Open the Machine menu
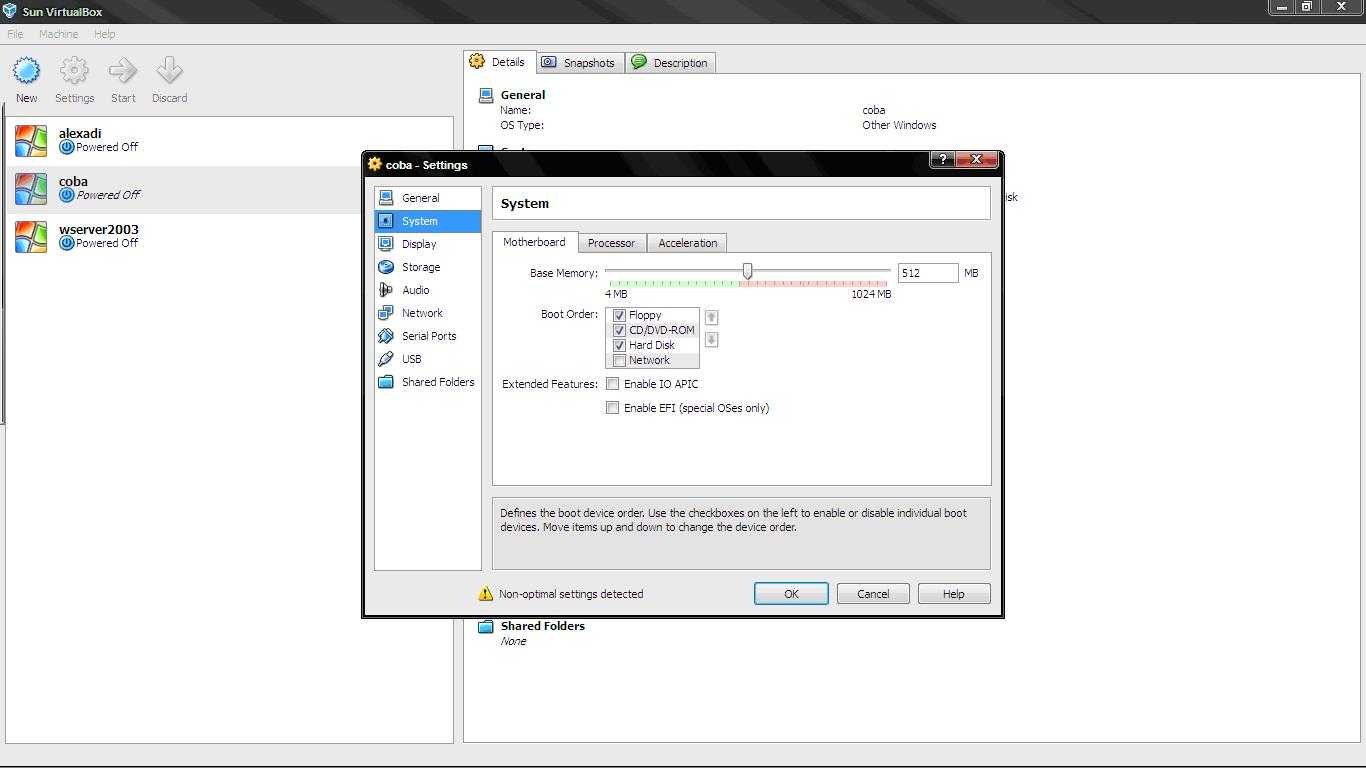1366x768 pixels. coord(58,34)
